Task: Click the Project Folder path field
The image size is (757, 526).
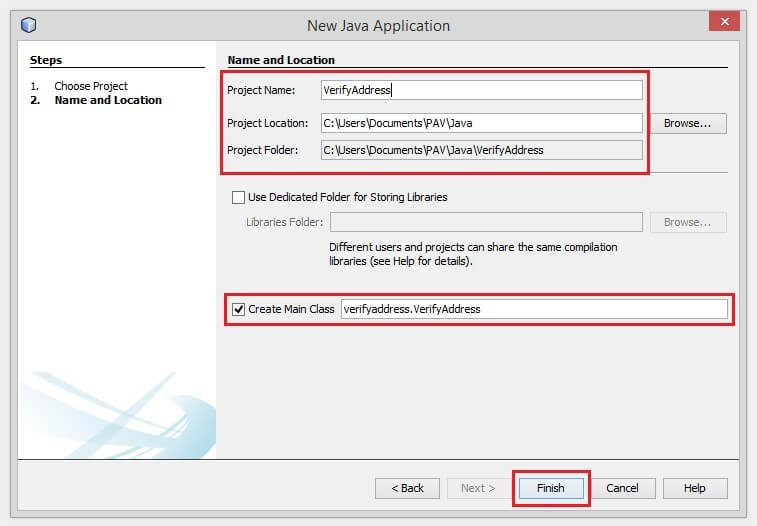Action: (x=481, y=150)
